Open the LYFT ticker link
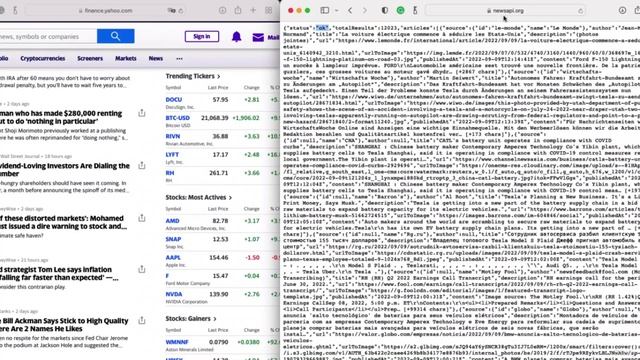Image resolution: width=640 pixels, height=360 pixels. (172, 155)
